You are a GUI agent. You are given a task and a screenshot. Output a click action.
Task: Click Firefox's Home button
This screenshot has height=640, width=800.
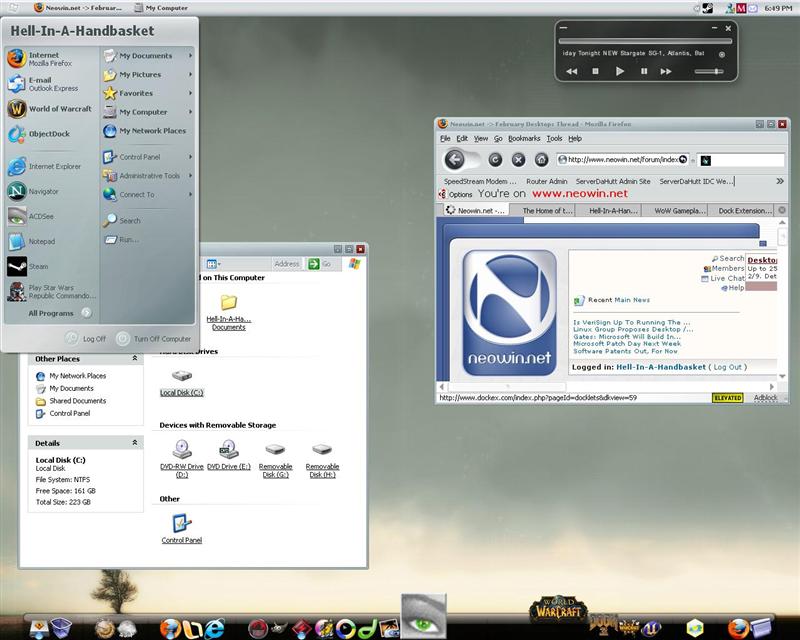(541, 159)
